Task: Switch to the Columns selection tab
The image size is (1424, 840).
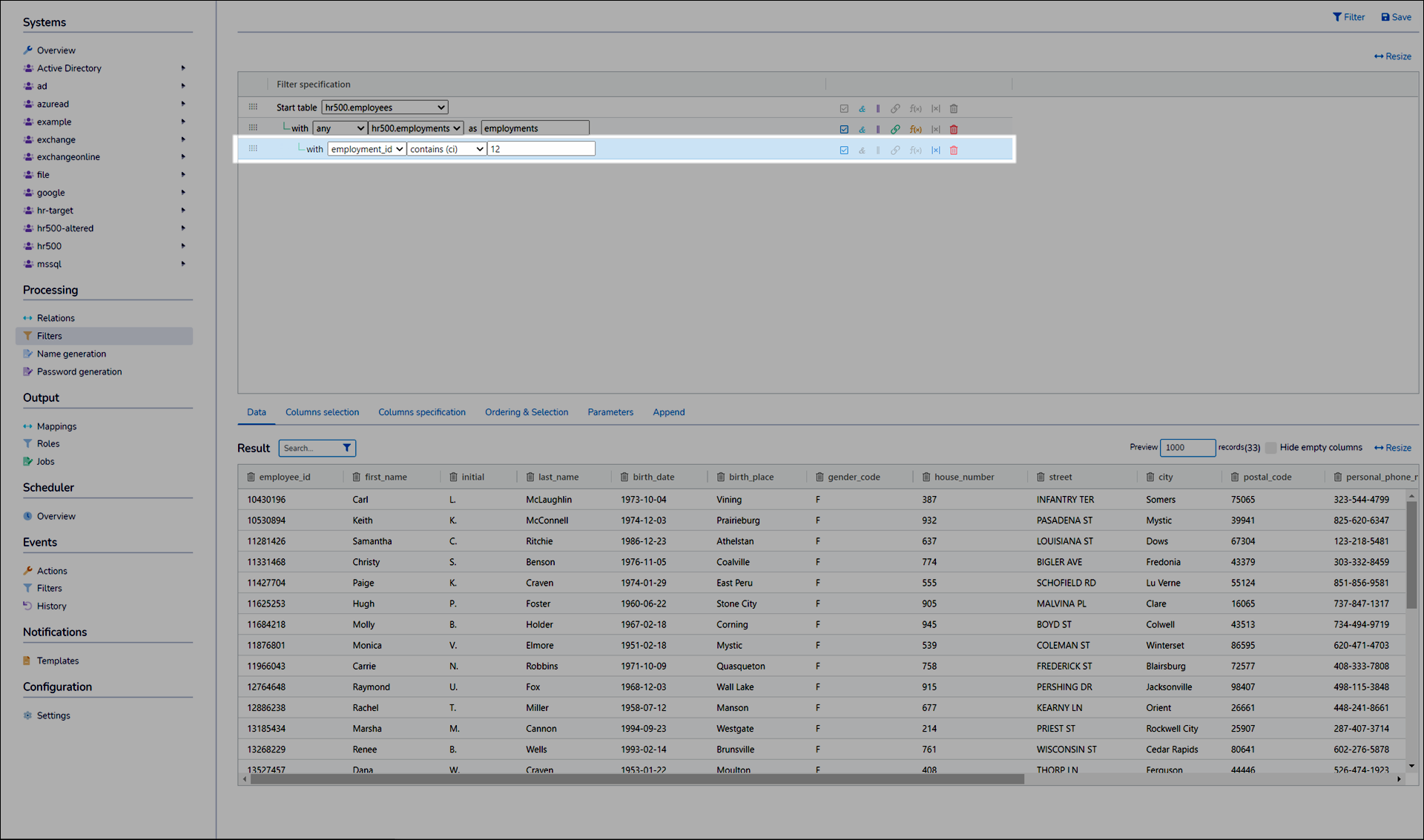Action: click(x=322, y=412)
